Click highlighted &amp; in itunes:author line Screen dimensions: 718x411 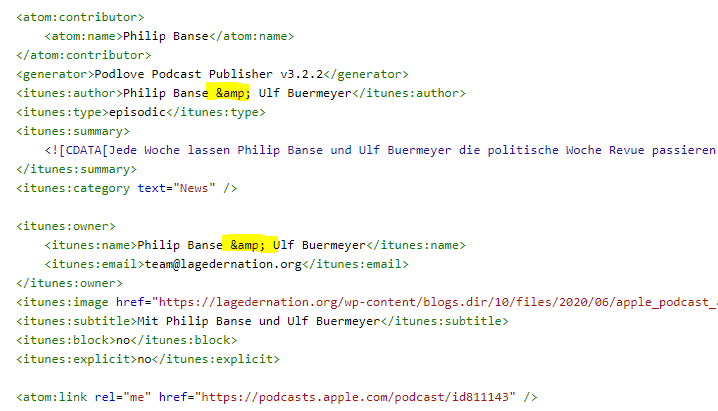233,93
